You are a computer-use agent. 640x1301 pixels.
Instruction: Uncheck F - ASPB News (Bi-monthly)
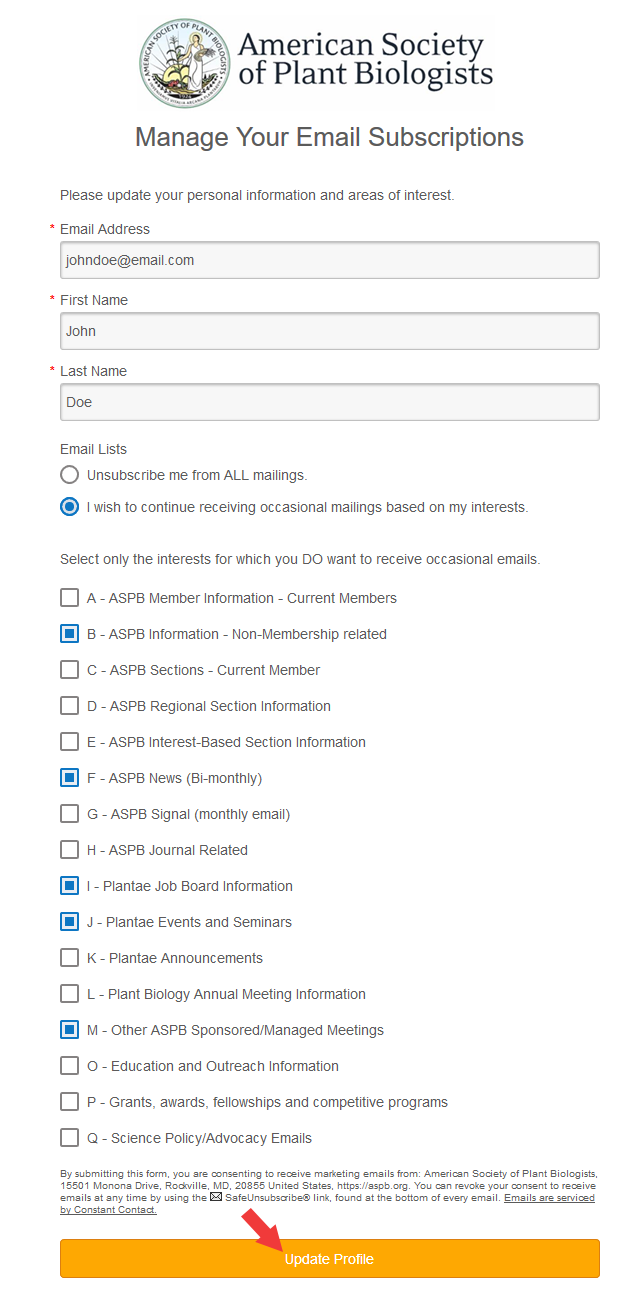point(69,778)
